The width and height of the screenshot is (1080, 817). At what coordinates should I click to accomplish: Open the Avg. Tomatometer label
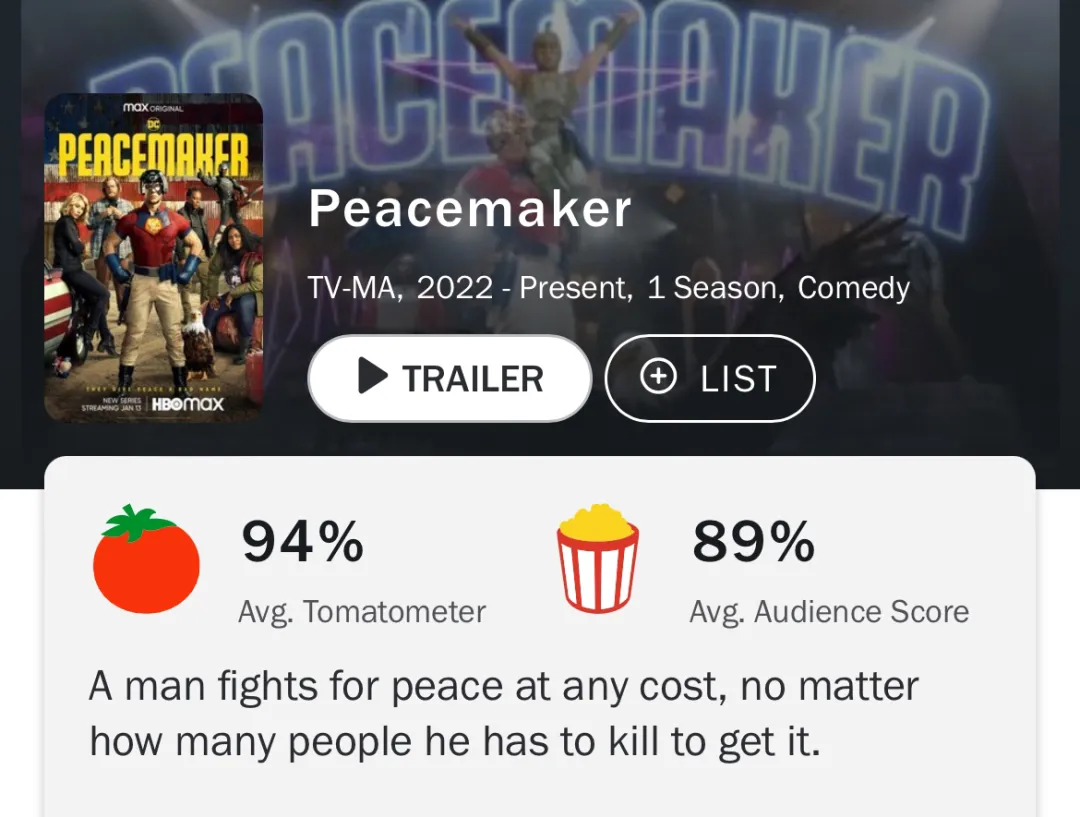(x=362, y=611)
